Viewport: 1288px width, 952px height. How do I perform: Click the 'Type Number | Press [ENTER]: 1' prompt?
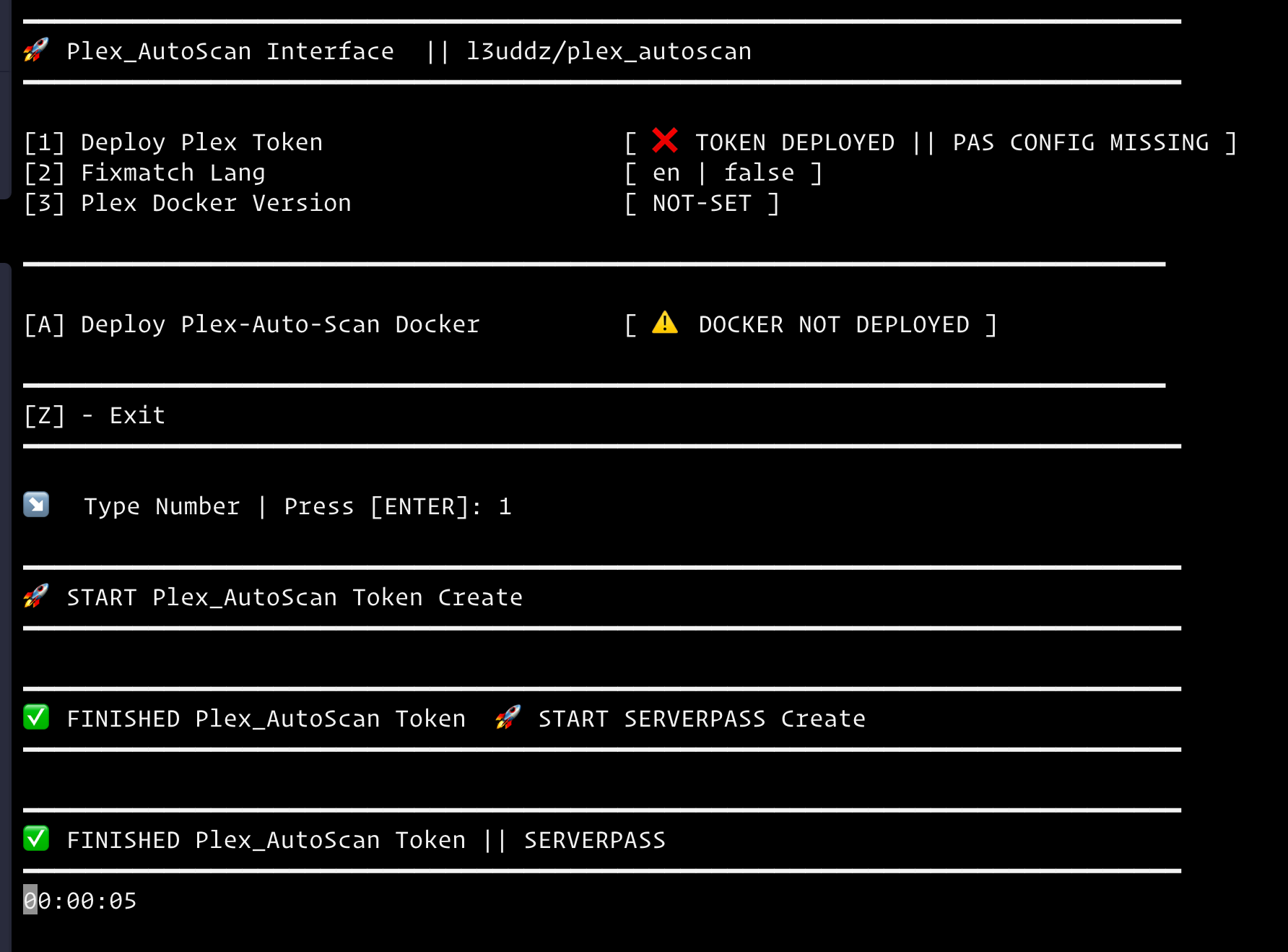point(297,506)
